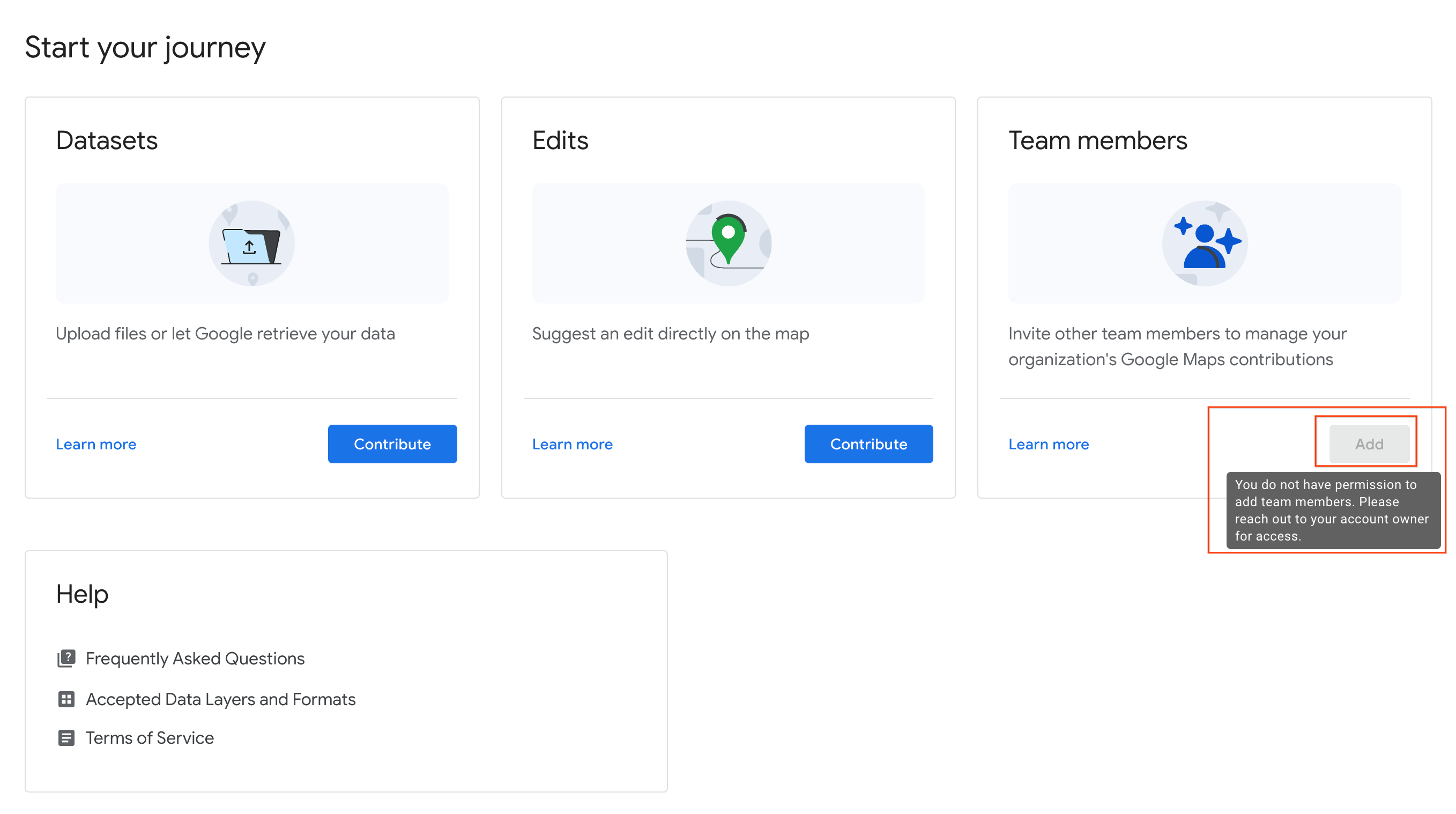The image size is (1456, 814).
Task: Open Accepted Data Layers and Formats
Action: point(220,699)
